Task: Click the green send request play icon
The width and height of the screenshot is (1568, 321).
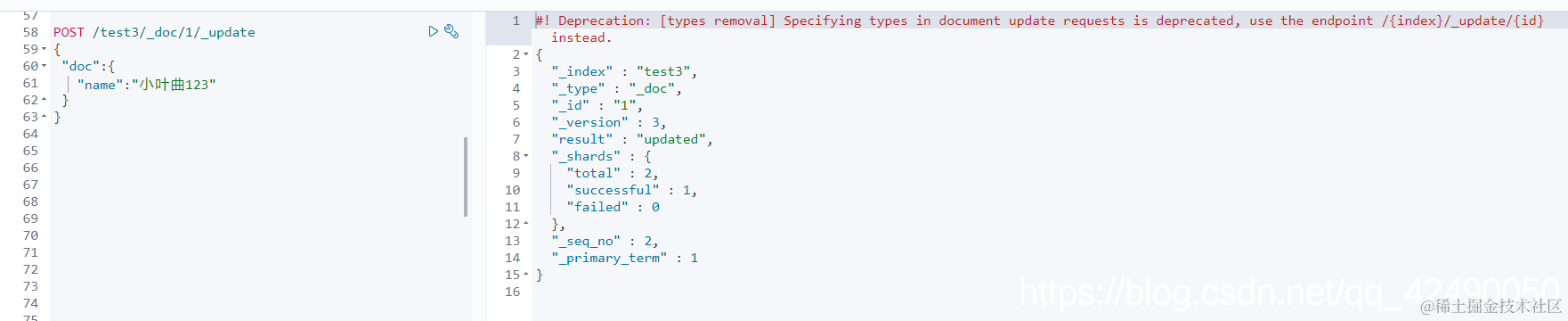Action: click(x=433, y=31)
